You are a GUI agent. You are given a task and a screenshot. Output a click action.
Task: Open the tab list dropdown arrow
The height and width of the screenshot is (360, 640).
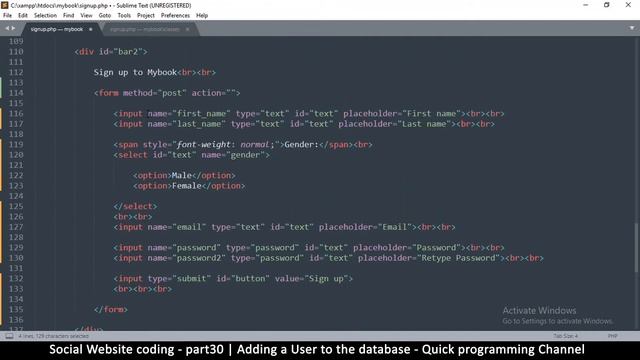click(632, 28)
